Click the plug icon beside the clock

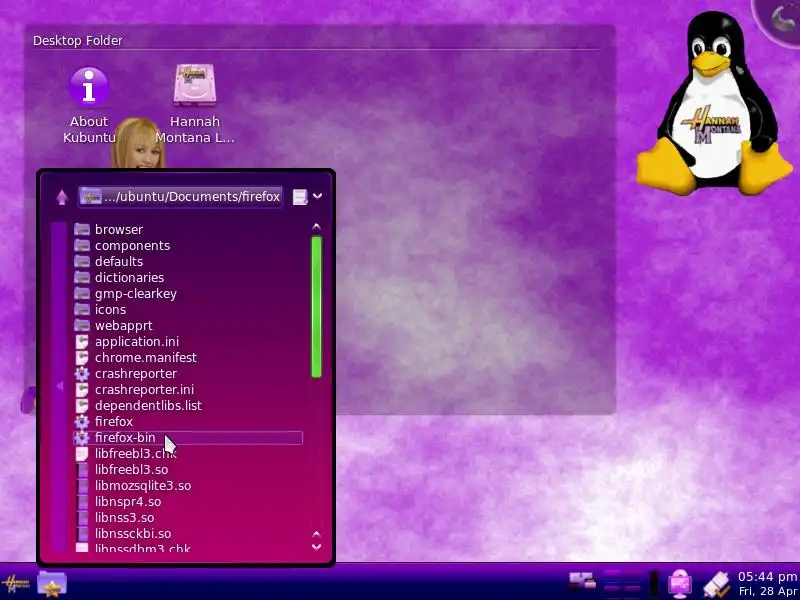(x=716, y=584)
